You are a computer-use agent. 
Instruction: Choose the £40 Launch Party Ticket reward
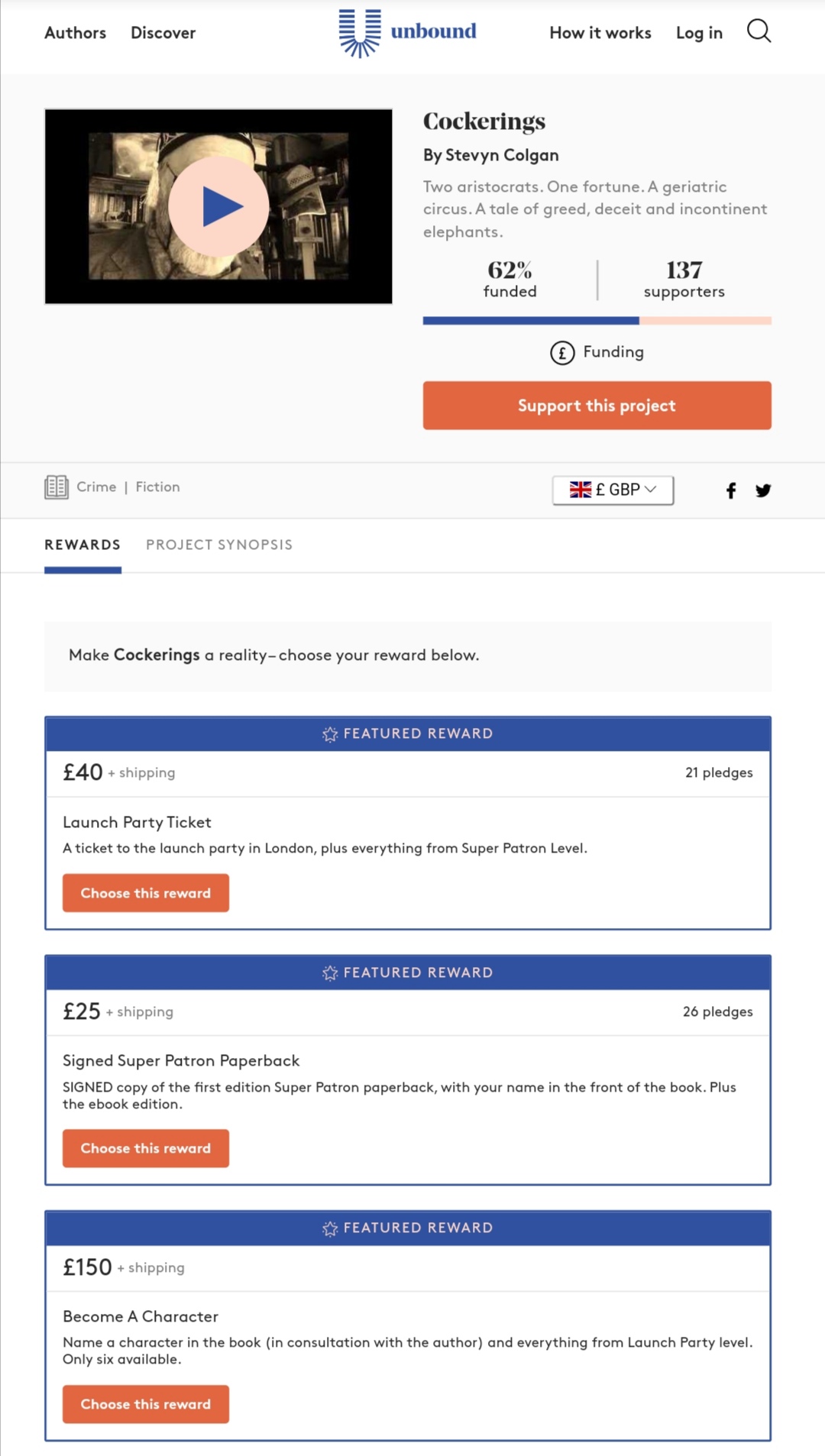pyautogui.click(x=146, y=893)
